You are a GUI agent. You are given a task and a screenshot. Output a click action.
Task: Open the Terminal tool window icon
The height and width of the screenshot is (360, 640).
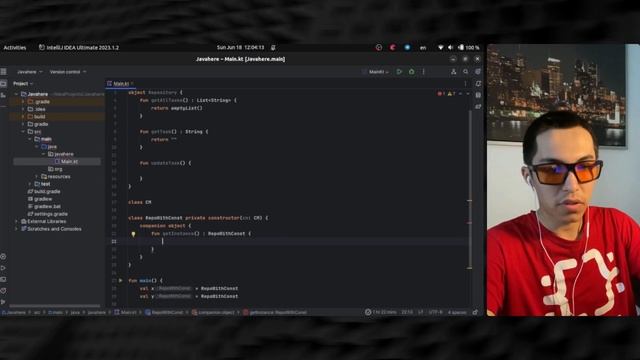point(3,280)
